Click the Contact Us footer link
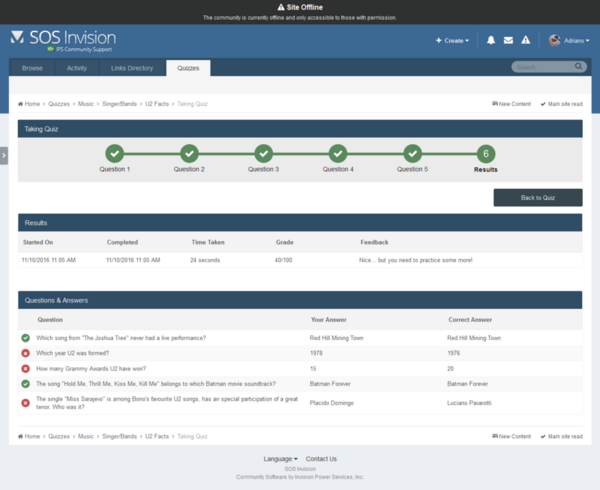This screenshot has width=600, height=490. pyautogui.click(x=321, y=459)
